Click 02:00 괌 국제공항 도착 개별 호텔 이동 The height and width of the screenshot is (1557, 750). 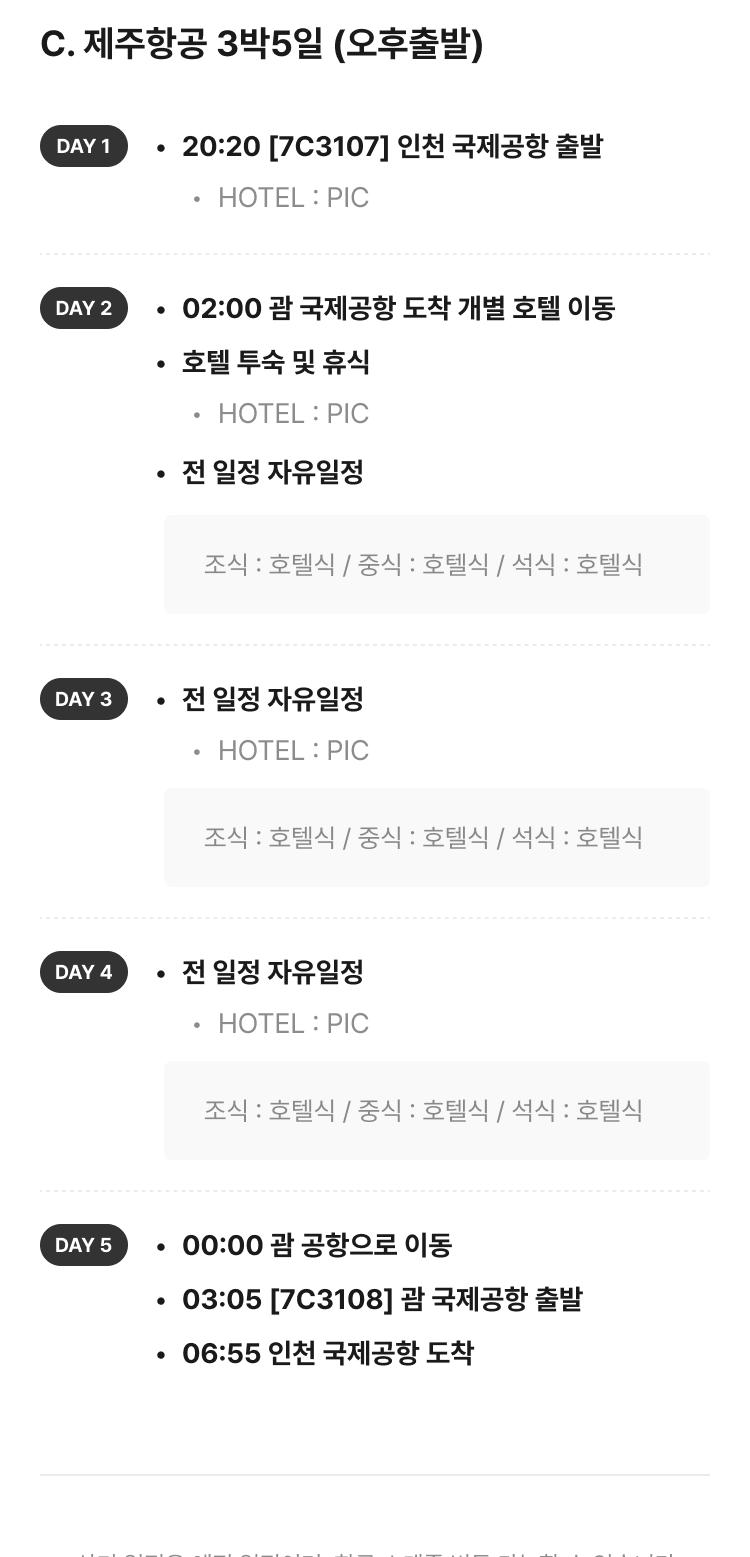398,308
